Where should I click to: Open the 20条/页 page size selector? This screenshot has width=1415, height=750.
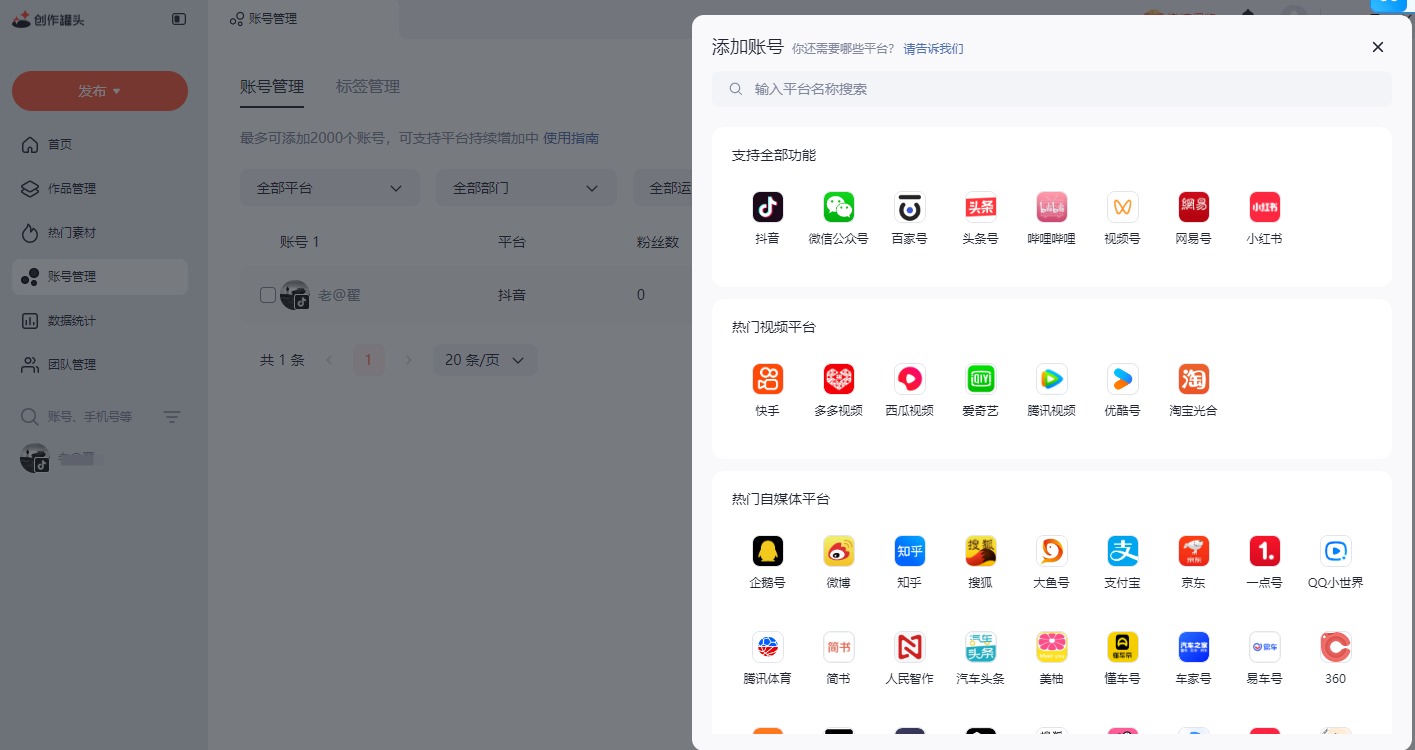click(x=484, y=360)
